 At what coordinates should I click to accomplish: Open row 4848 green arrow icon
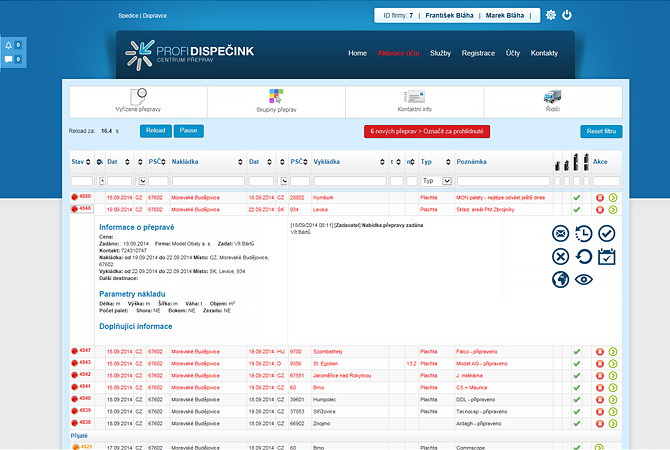click(613, 210)
